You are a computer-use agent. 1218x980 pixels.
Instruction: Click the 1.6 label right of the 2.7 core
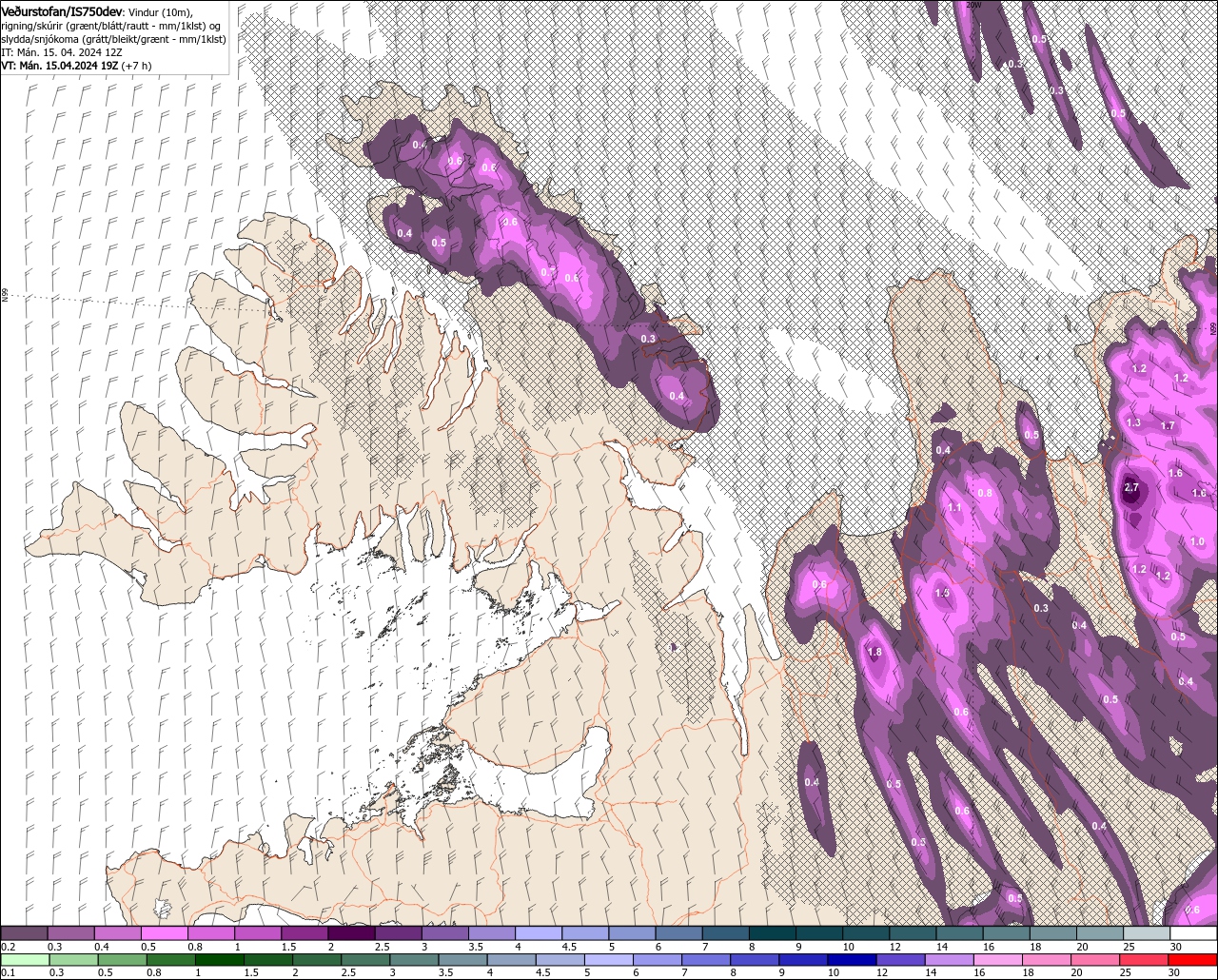(1175, 473)
